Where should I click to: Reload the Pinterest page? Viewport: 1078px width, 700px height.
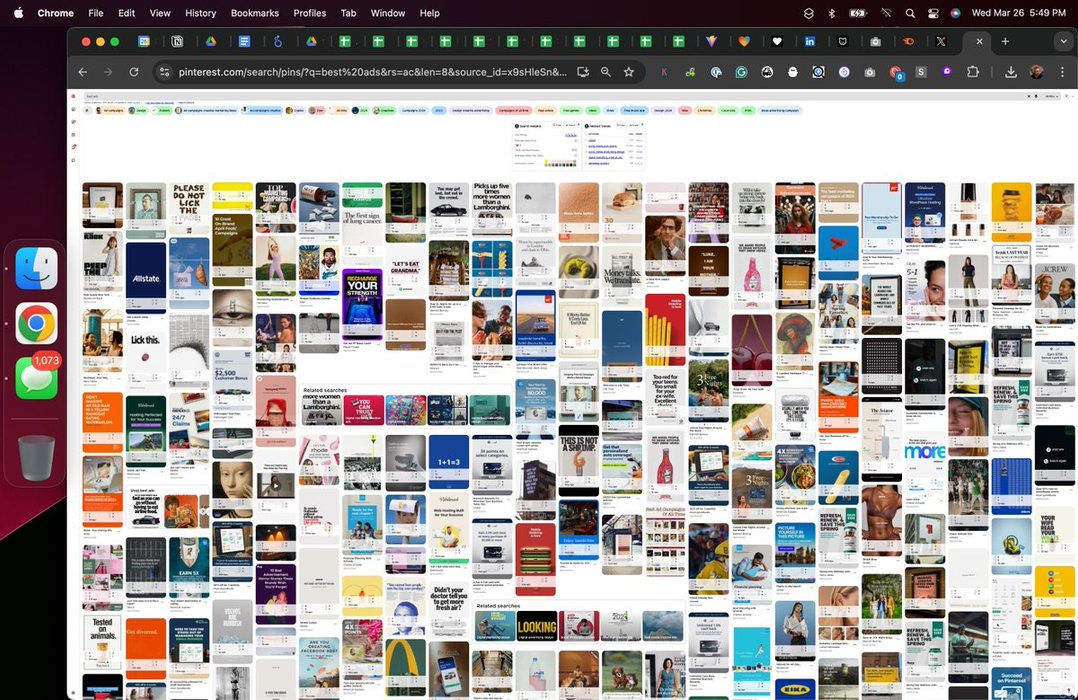point(134,72)
